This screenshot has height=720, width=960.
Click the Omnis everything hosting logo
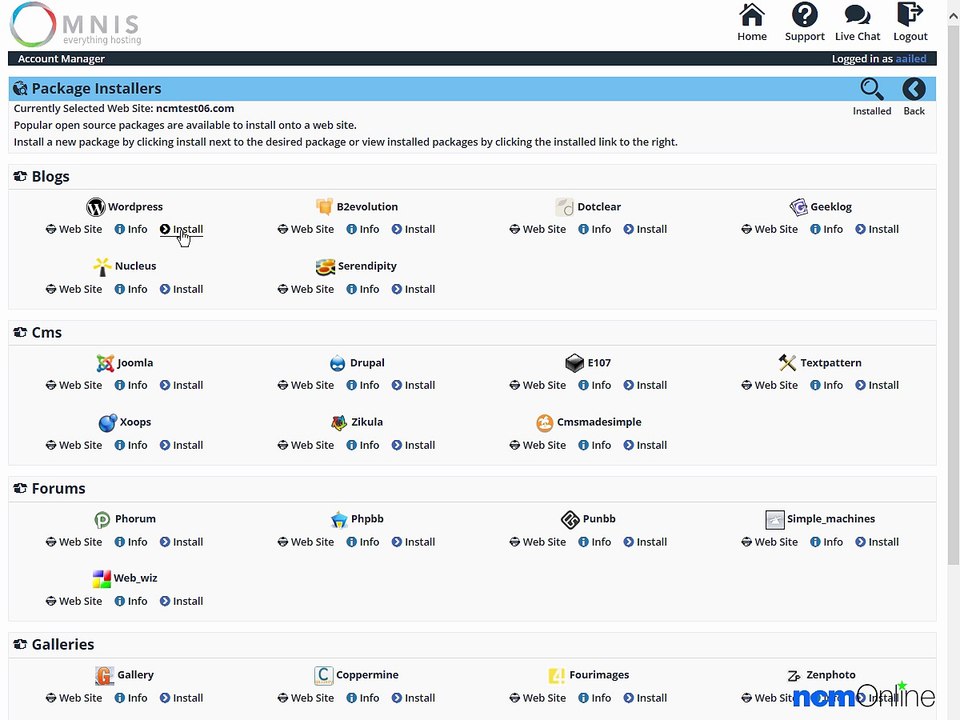click(75, 24)
